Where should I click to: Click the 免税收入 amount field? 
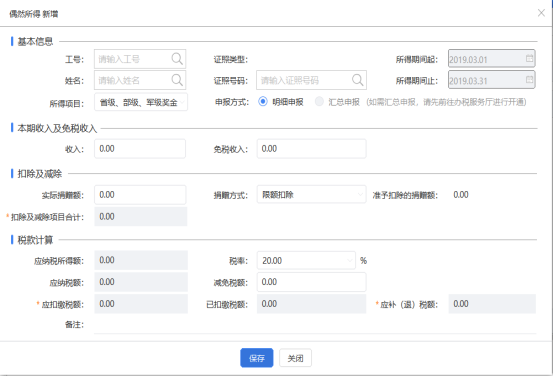pyautogui.click(x=311, y=148)
